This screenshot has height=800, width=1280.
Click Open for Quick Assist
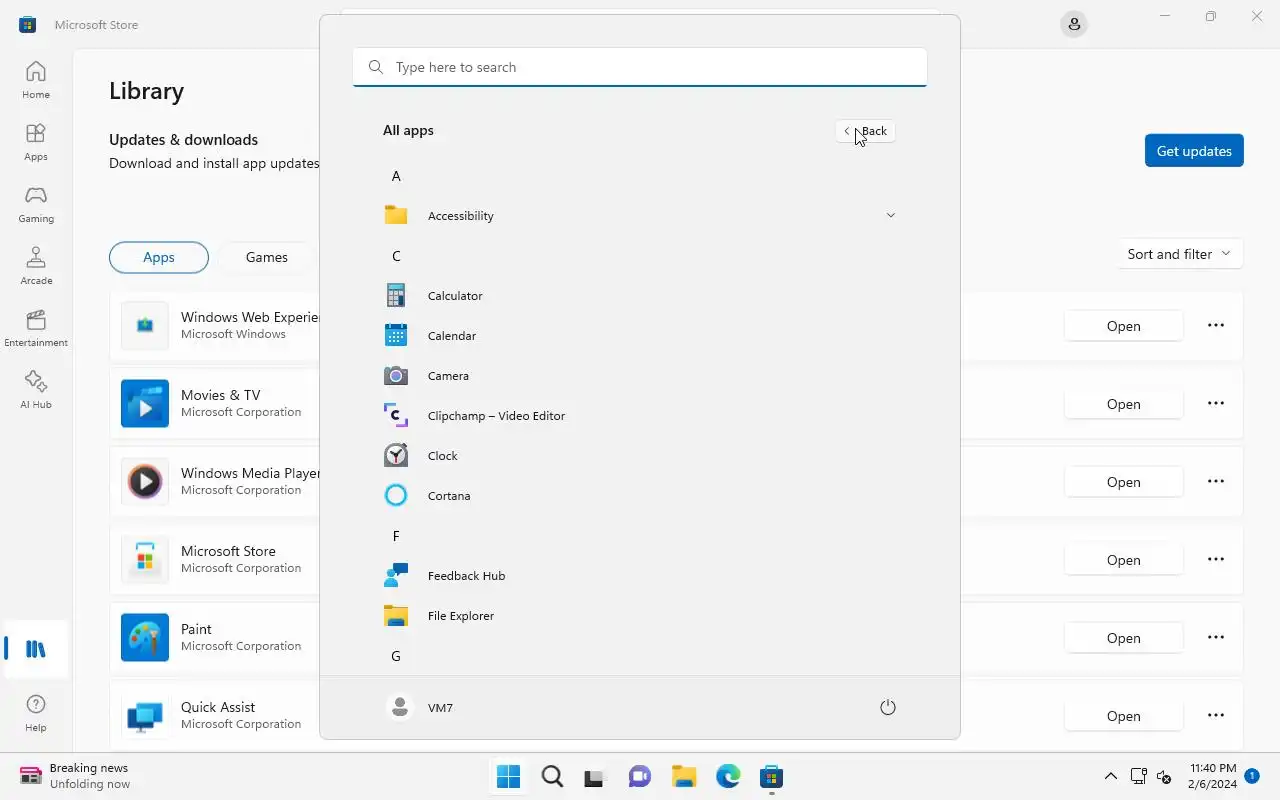point(1123,716)
